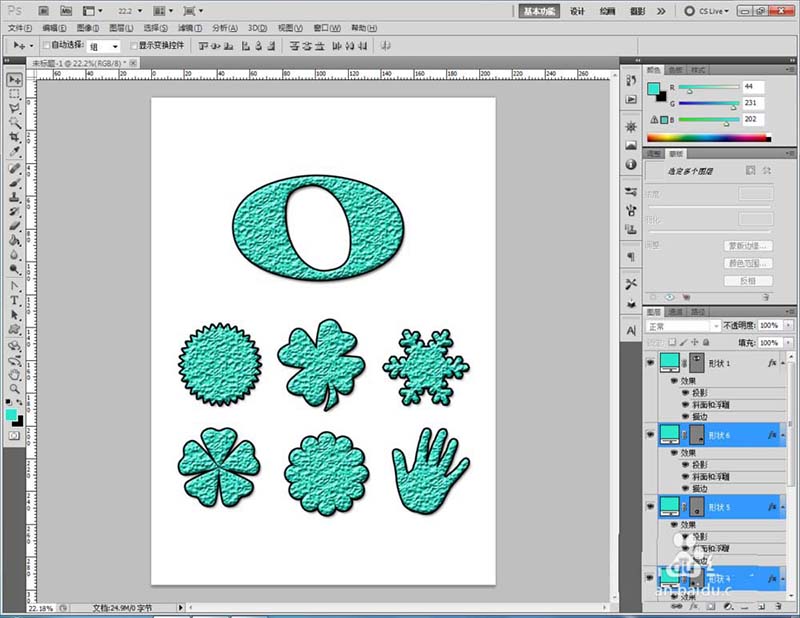Click the color spectrum ramp bar
Screen dimensions: 800x618
click(708, 137)
